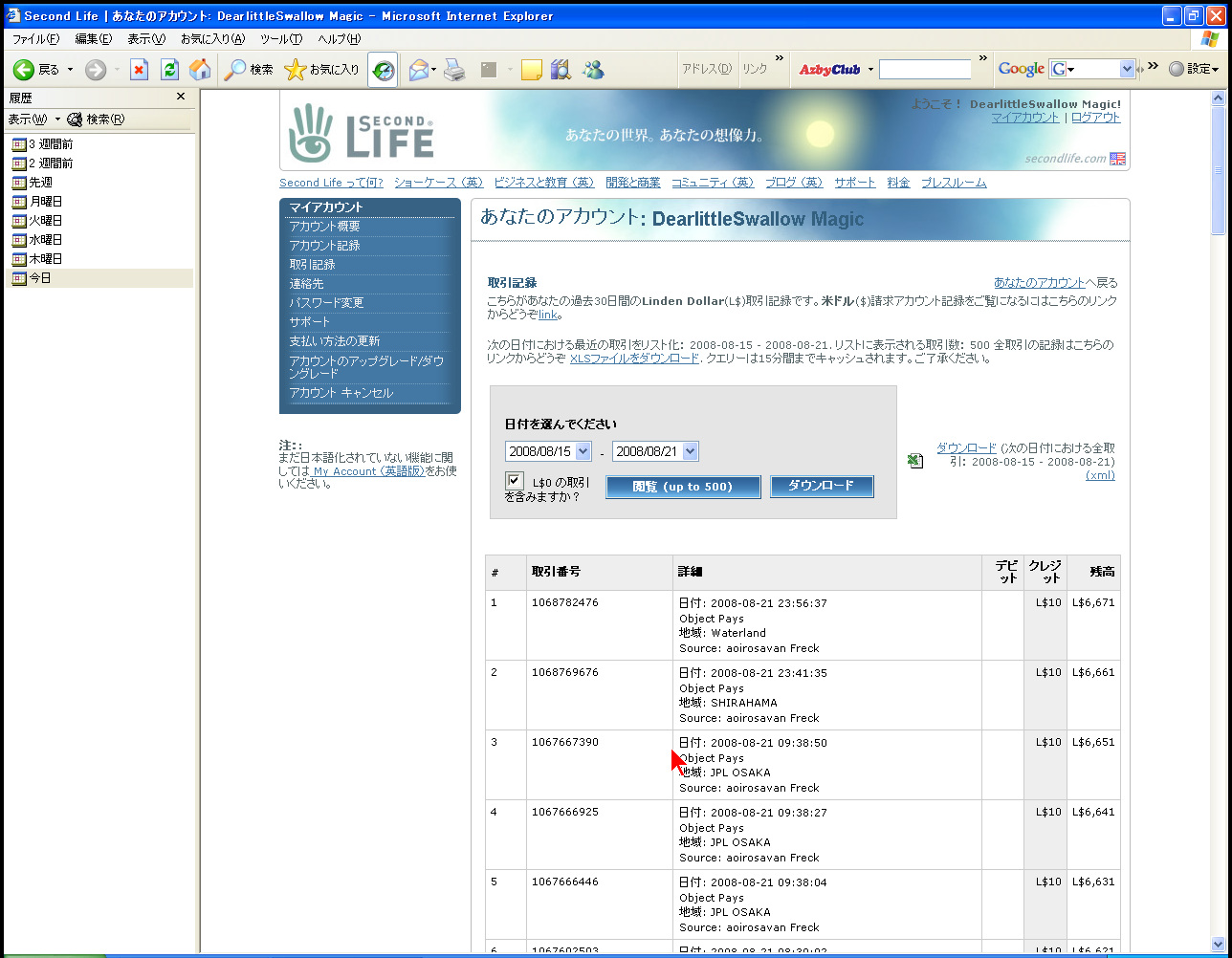Expand the Back button history arrow
This screenshot has height=958, width=1232.
(x=70, y=70)
